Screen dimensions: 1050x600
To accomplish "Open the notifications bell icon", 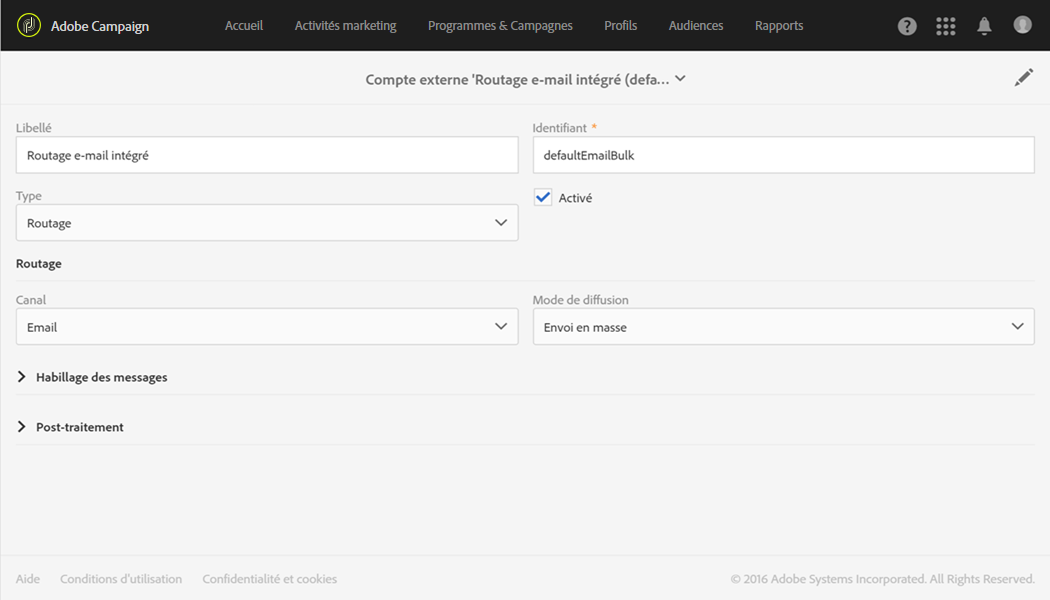I will pos(984,26).
